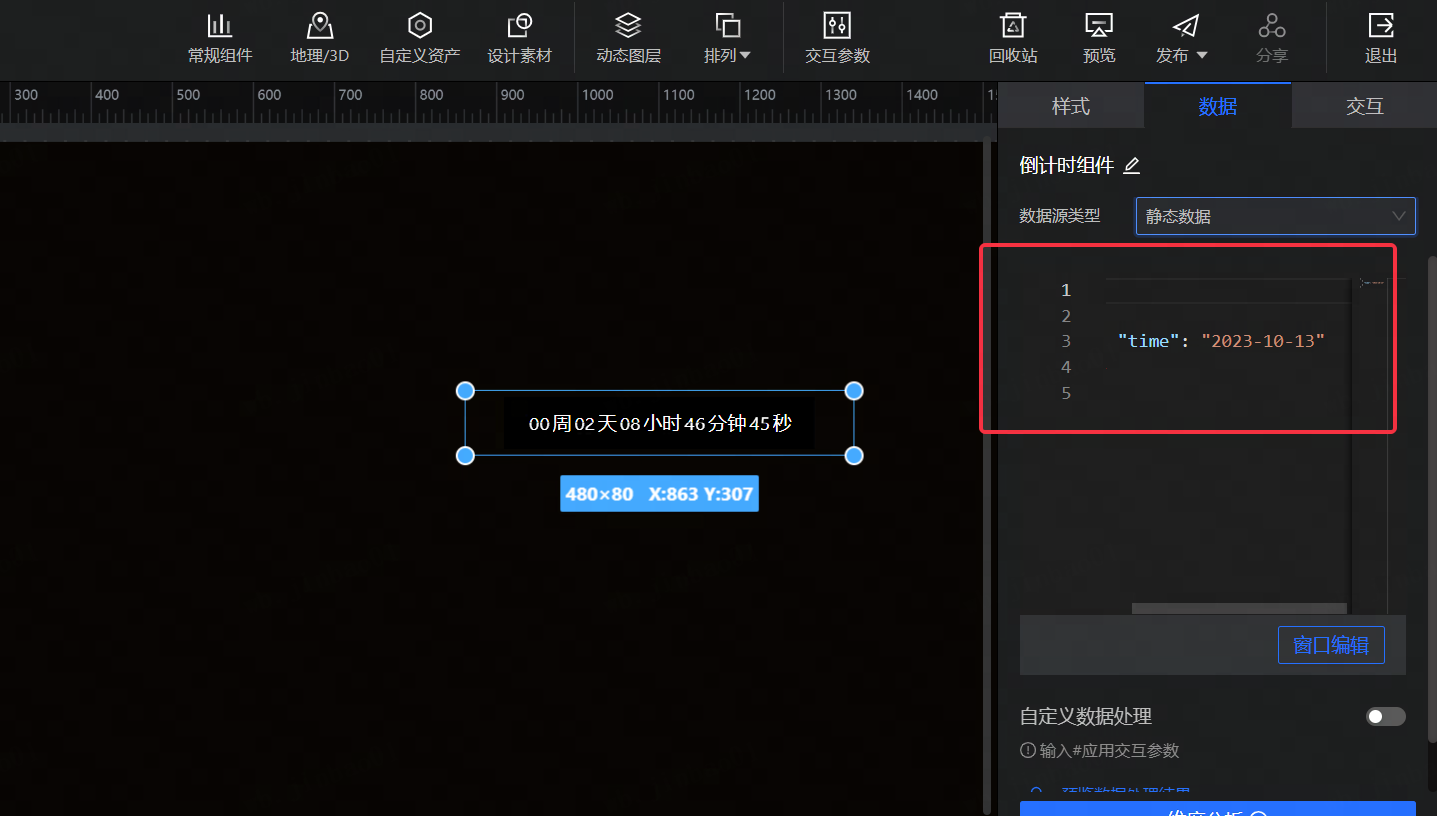Open the 回收站
1437x816 pixels.
(1012, 37)
